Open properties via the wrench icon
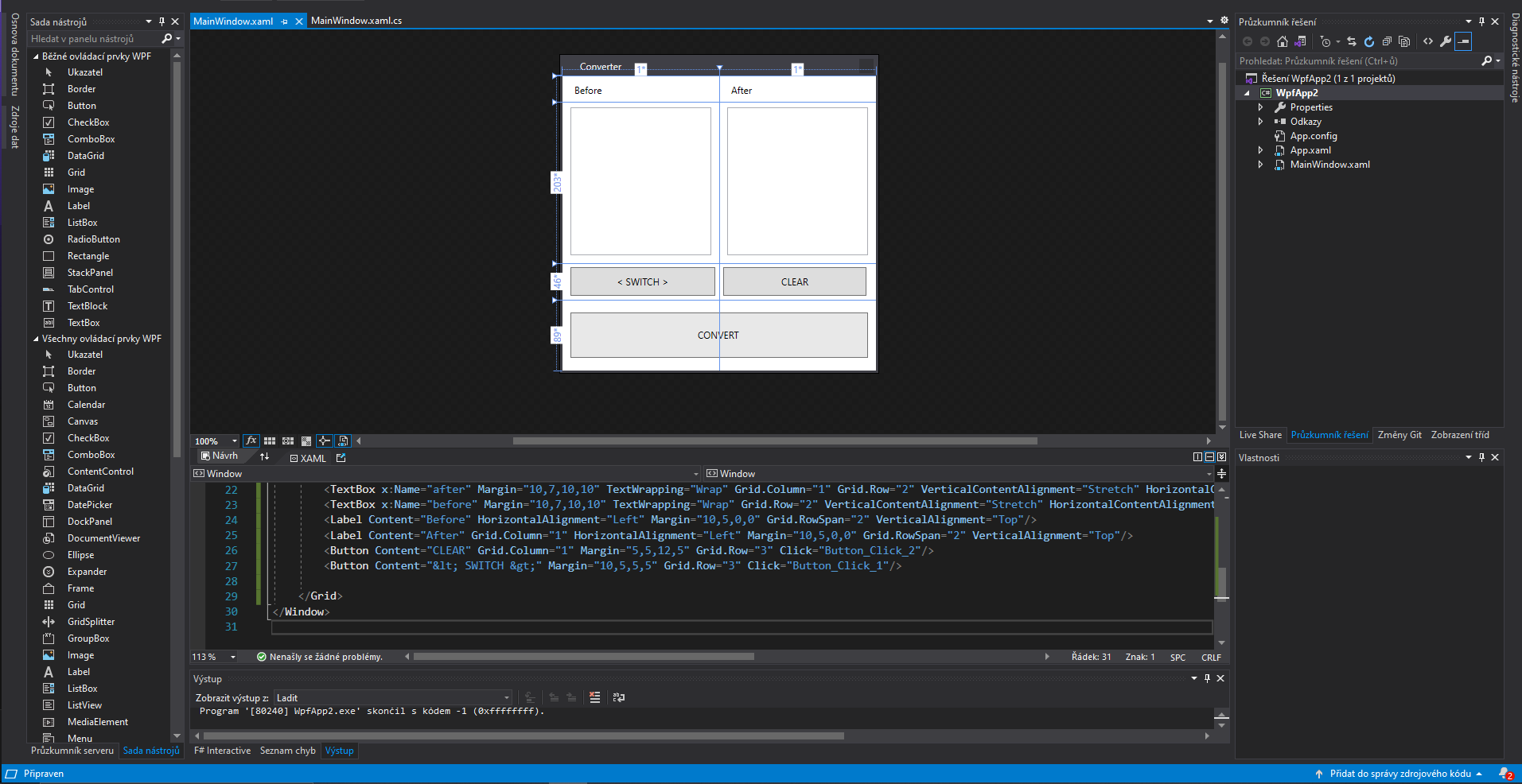Image resolution: width=1522 pixels, height=784 pixels. 1446,41
